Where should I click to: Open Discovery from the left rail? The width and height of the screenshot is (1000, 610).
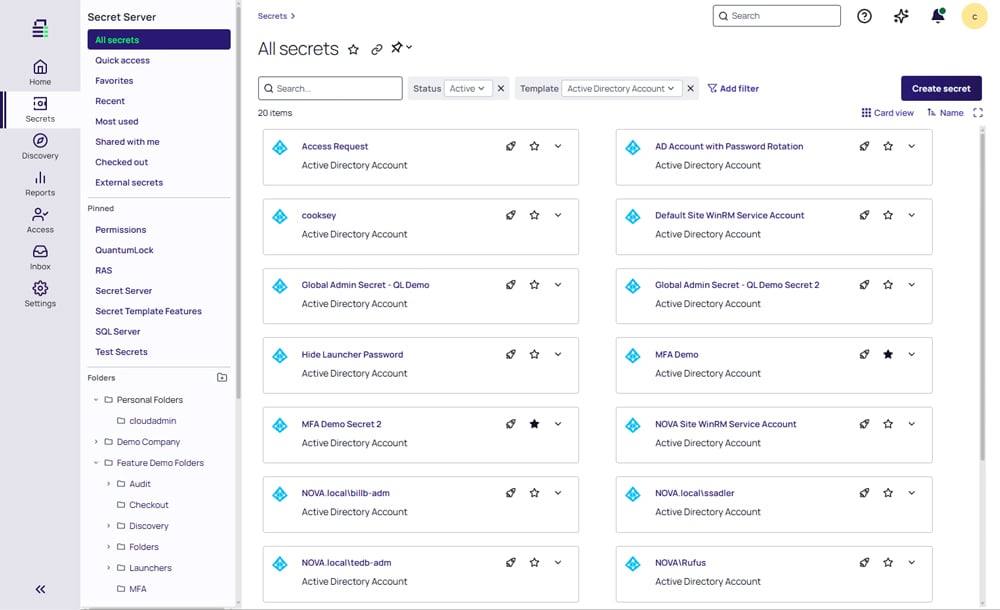(40, 143)
